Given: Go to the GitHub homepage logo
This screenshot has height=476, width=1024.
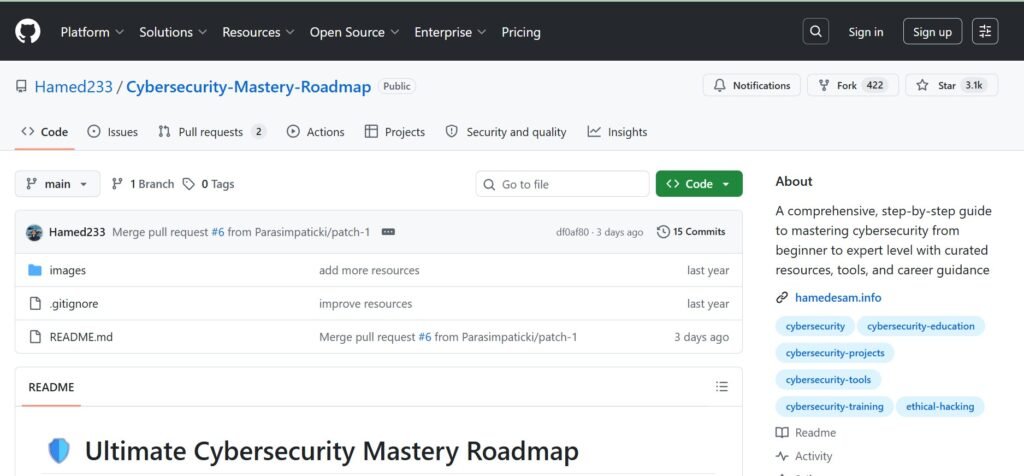Looking at the screenshot, I should 27,31.
